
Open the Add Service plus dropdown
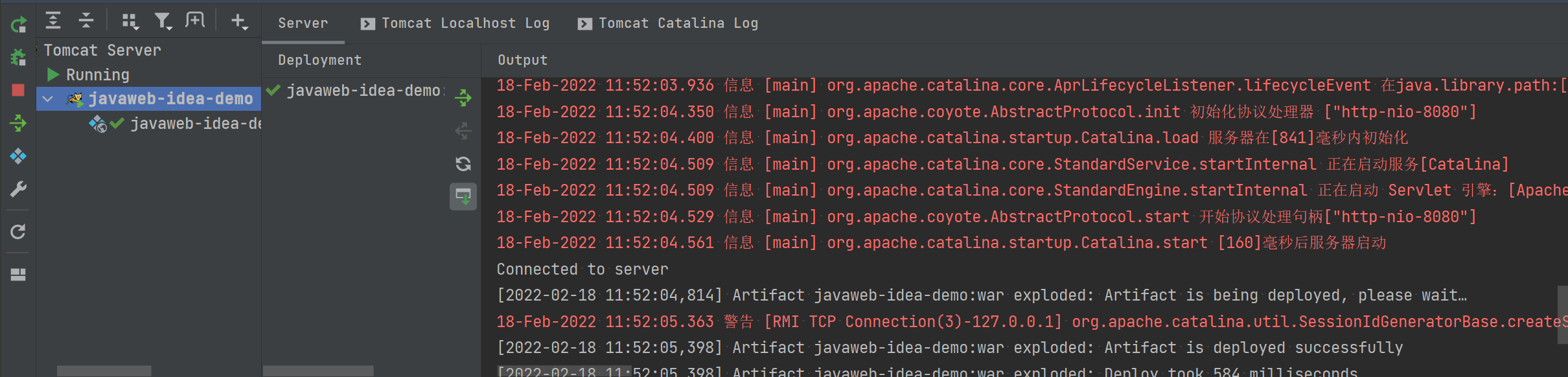point(239,22)
